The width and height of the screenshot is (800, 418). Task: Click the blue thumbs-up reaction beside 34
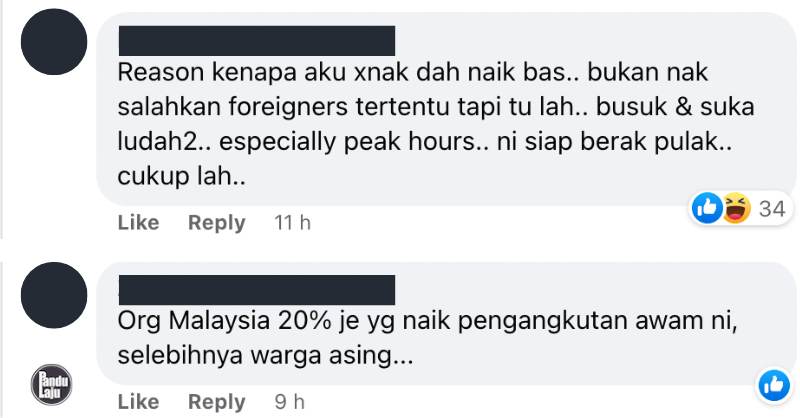click(x=707, y=208)
